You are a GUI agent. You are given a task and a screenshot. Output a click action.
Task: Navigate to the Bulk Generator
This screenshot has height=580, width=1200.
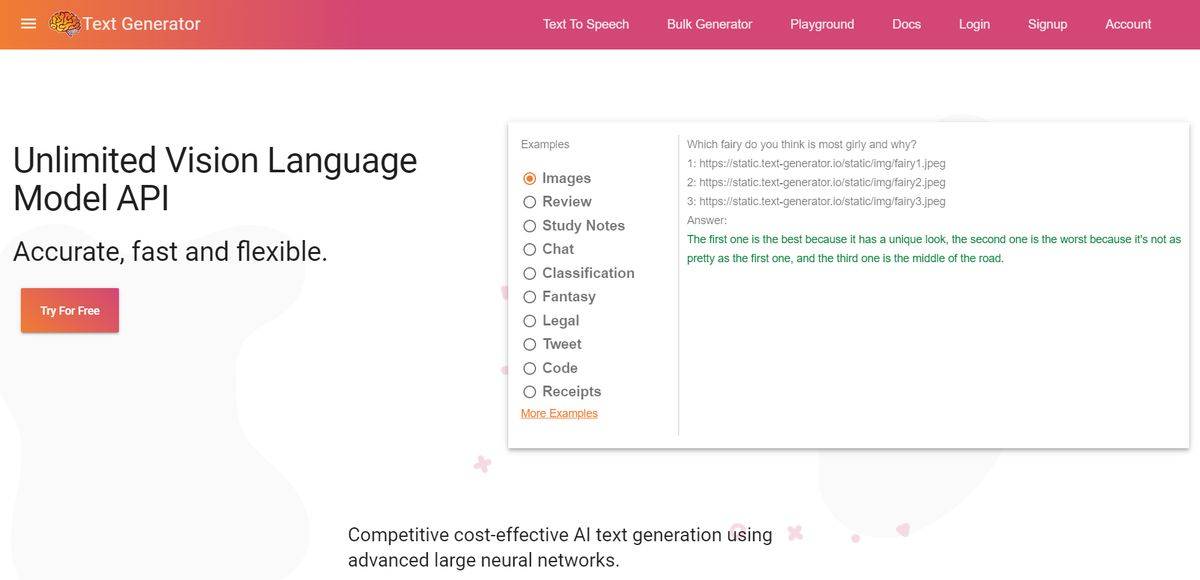click(709, 23)
